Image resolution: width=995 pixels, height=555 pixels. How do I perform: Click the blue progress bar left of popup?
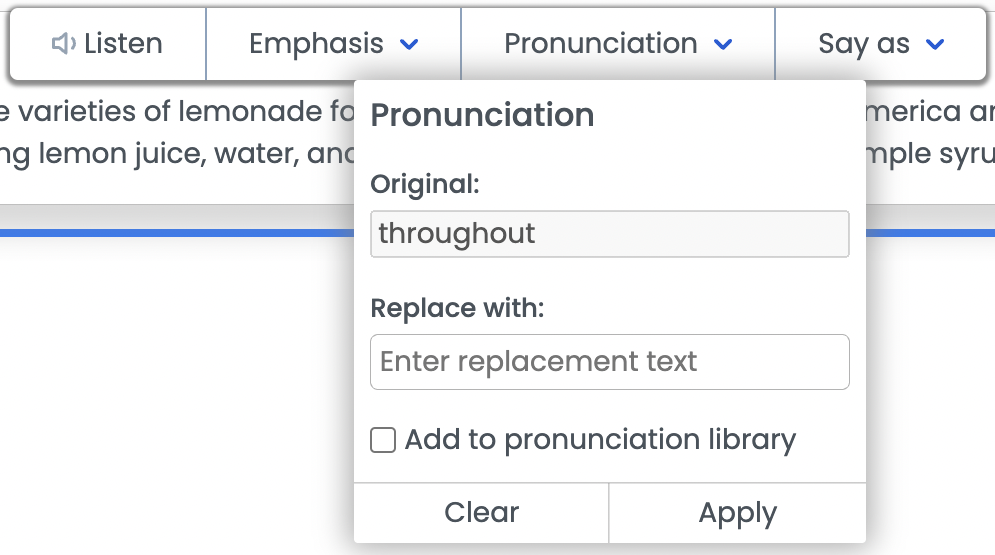pyautogui.click(x=177, y=233)
